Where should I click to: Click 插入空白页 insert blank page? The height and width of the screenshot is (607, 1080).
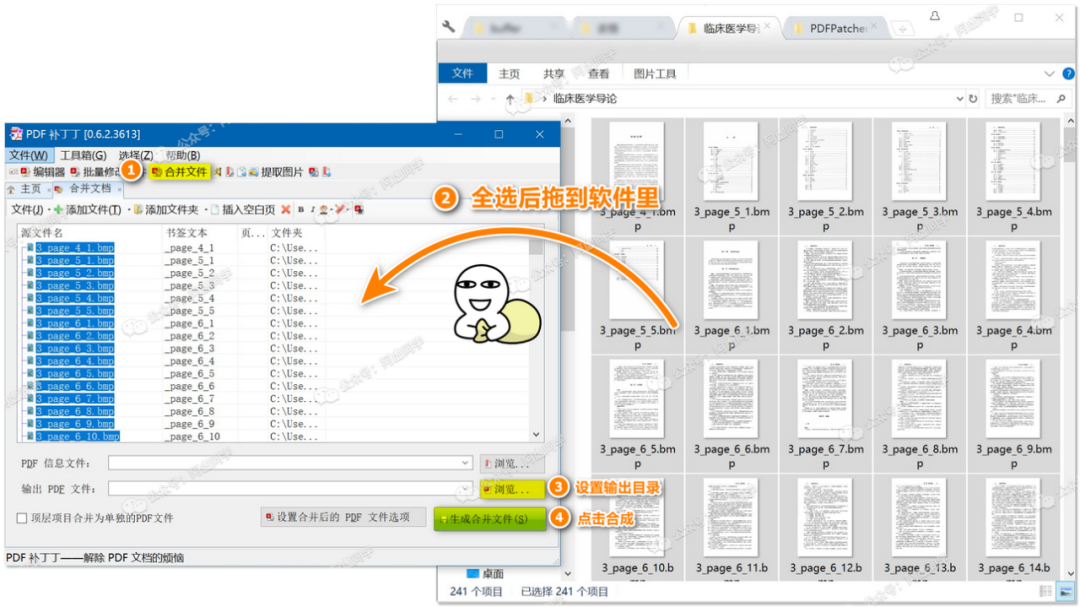click(242, 209)
